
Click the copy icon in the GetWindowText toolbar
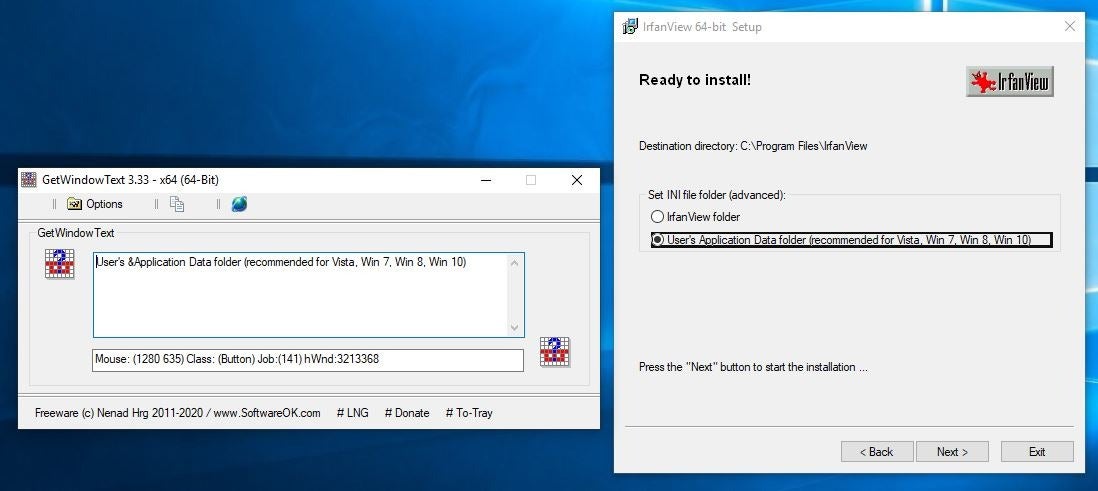coord(177,204)
